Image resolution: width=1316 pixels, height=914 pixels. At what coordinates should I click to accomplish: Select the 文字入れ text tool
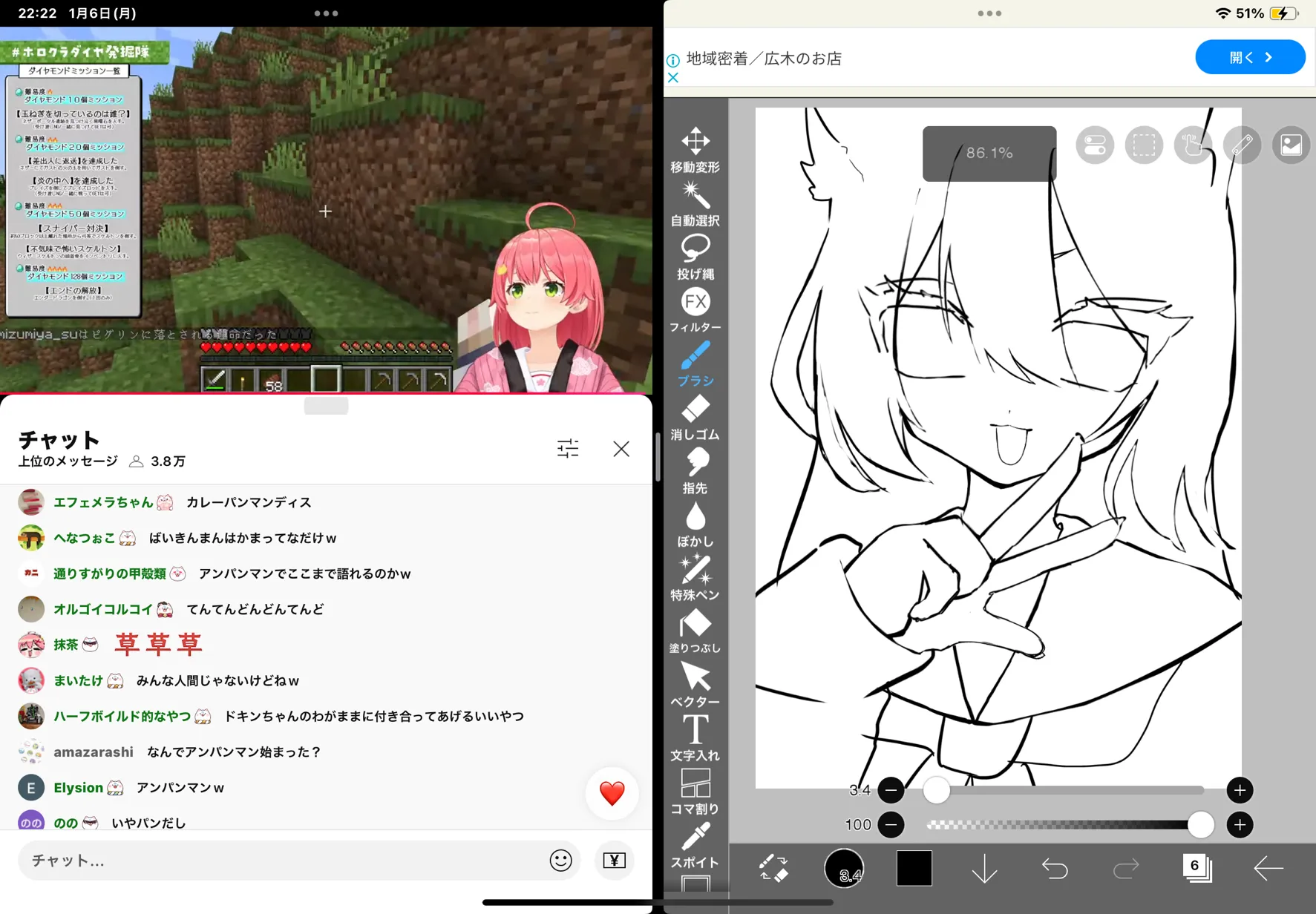click(x=695, y=737)
